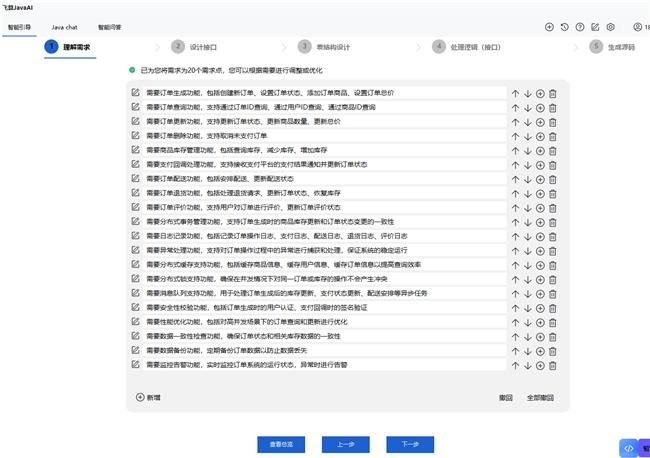Select step 1 理解需求
Image resolution: width=650 pixels, height=458 pixels.
70,47
